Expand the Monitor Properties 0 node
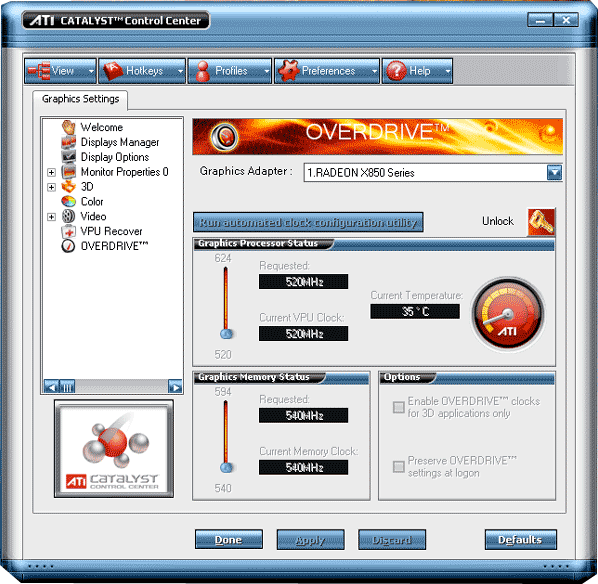Screen dimensions: 598x584 (51, 172)
